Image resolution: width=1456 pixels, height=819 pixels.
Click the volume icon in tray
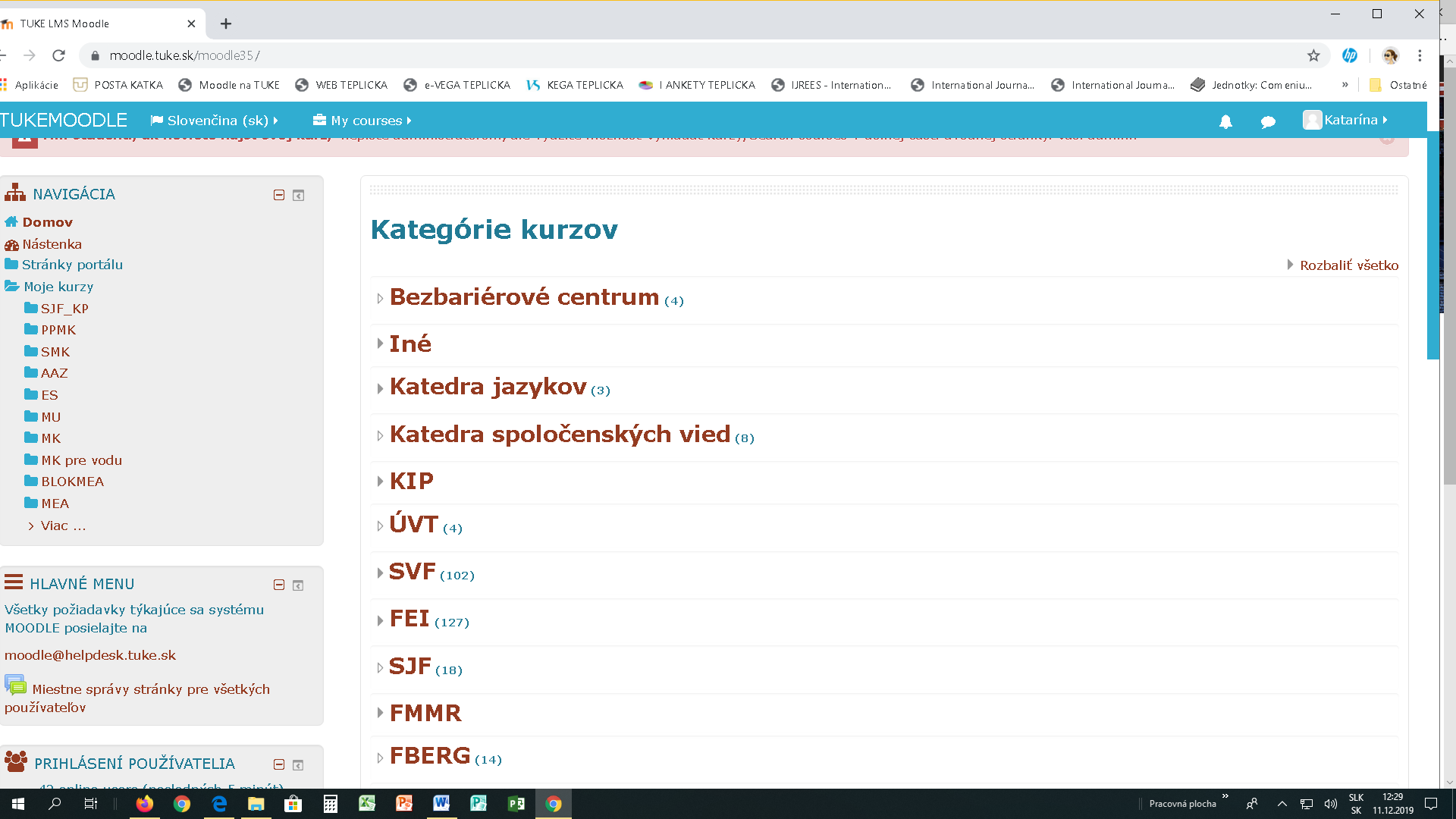[1330, 804]
